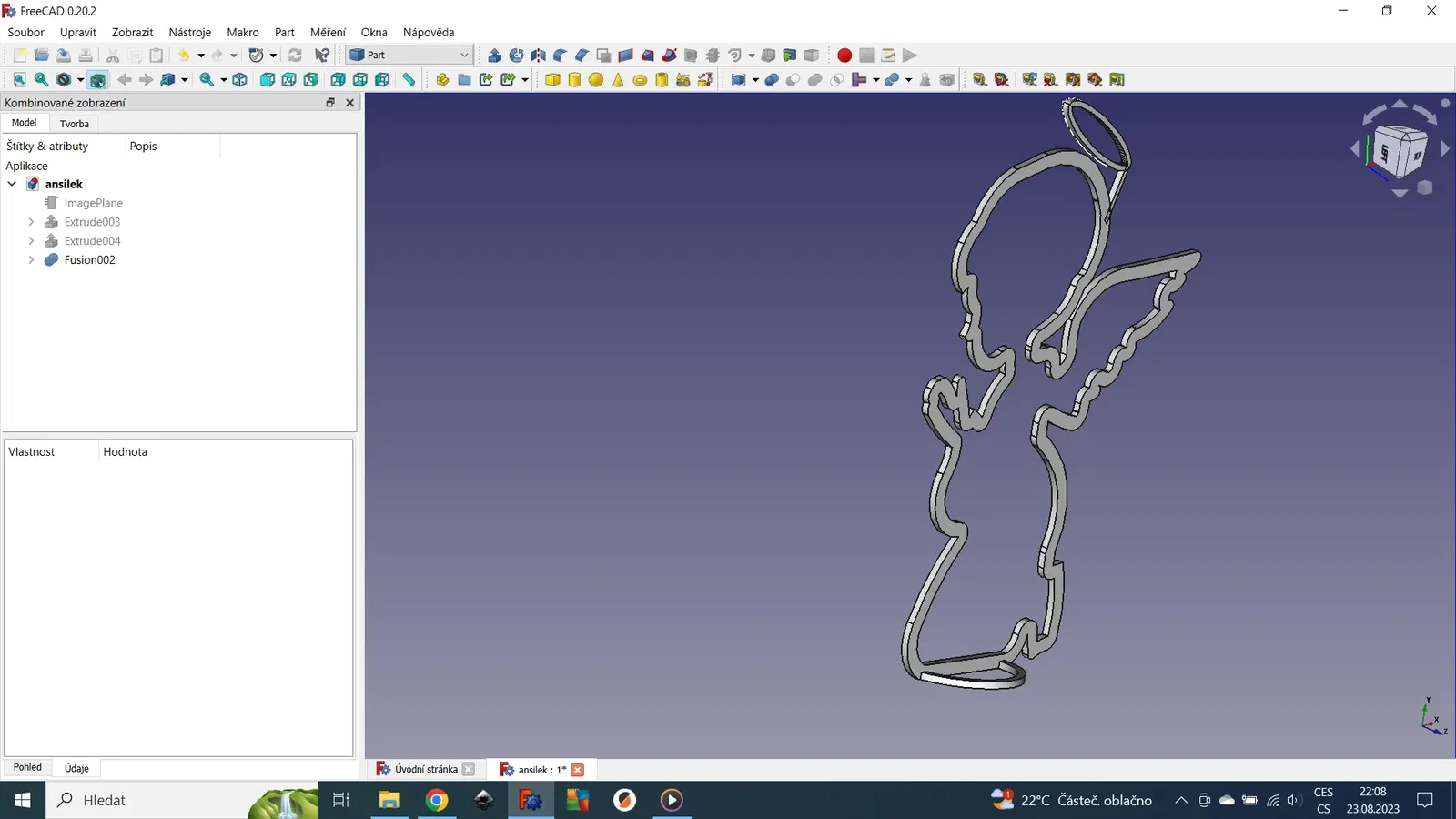Select the Revolve tool in toolbar
This screenshot has width=1456, height=819.
click(x=516, y=56)
